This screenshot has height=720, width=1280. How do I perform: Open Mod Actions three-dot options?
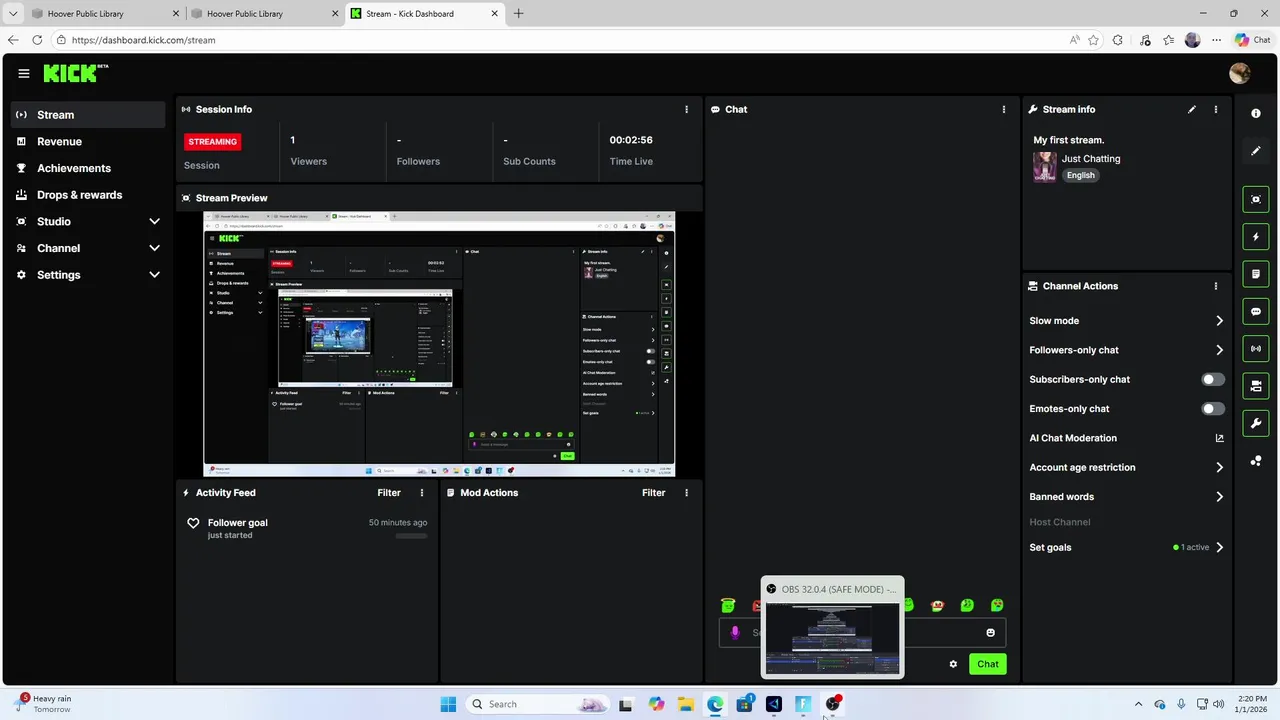coord(686,493)
